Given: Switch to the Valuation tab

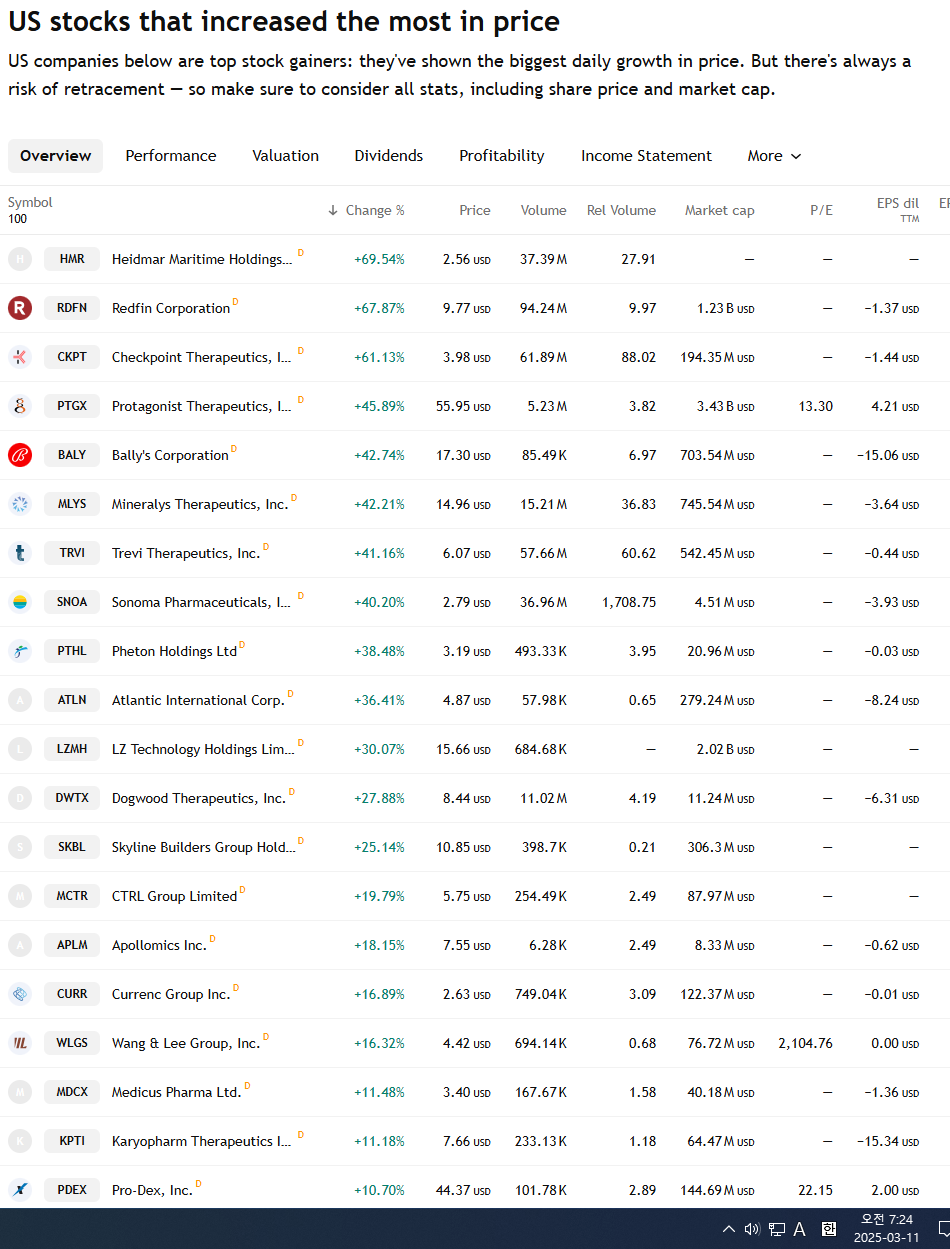Looking at the screenshot, I should (285, 156).
